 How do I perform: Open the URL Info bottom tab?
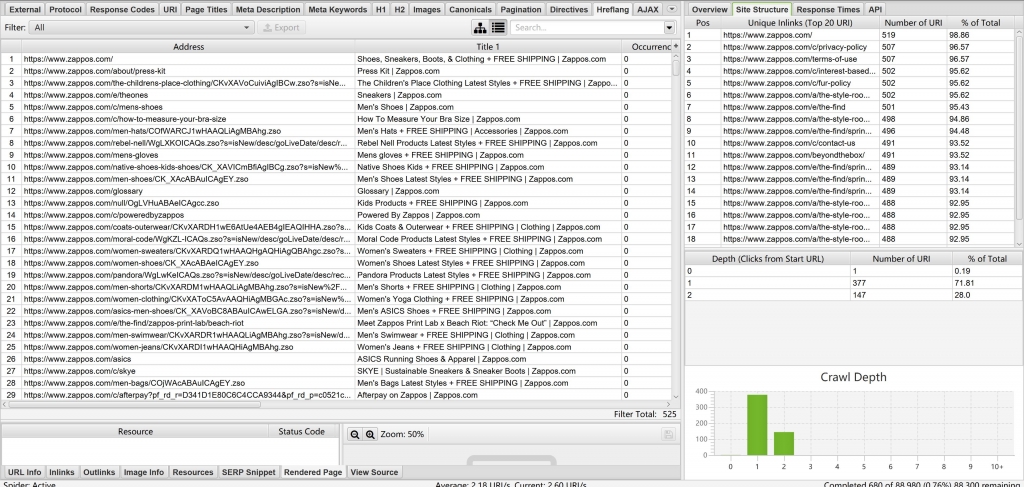pyautogui.click(x=24, y=472)
